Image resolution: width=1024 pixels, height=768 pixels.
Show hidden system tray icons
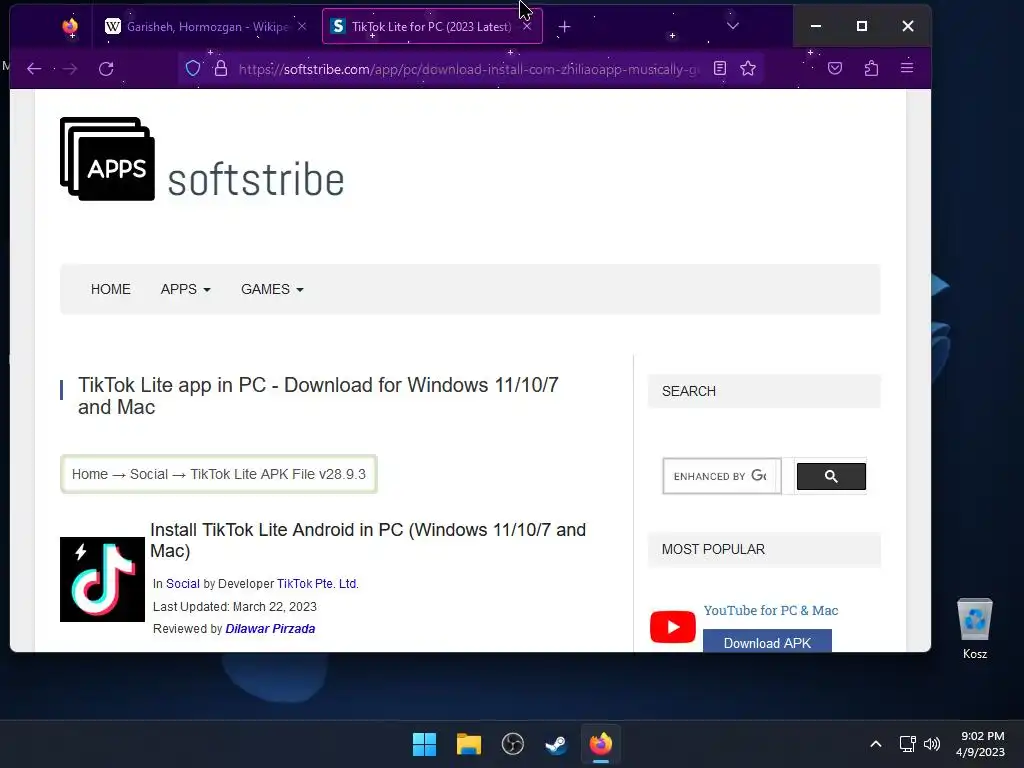coord(876,744)
